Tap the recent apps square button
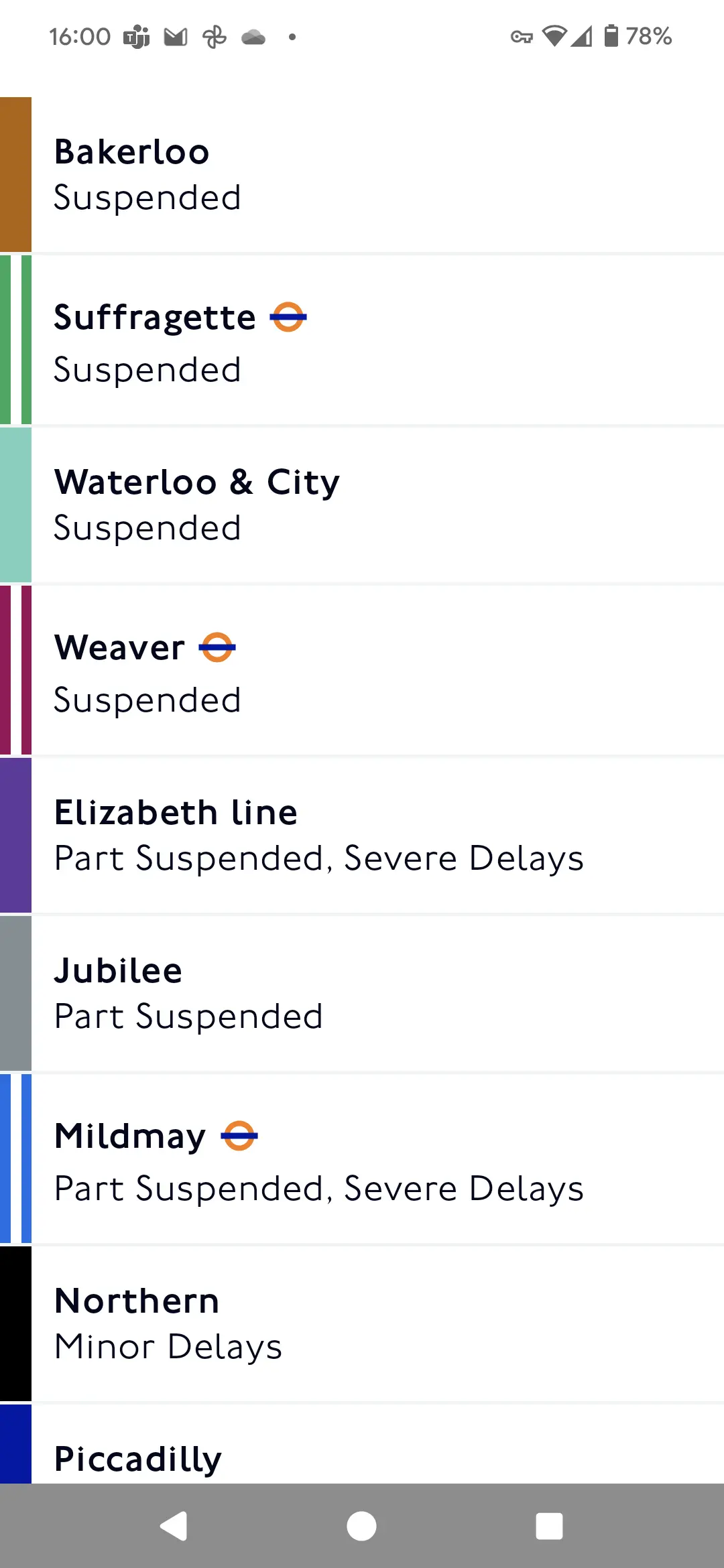724x1568 pixels. (x=549, y=1526)
